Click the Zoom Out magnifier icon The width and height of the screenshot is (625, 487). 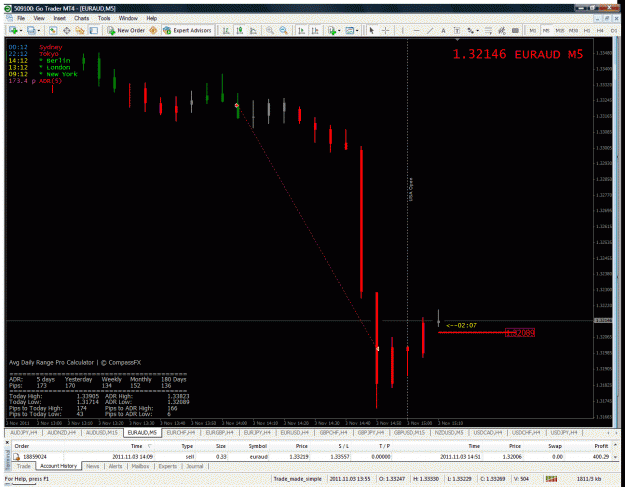[x=283, y=30]
